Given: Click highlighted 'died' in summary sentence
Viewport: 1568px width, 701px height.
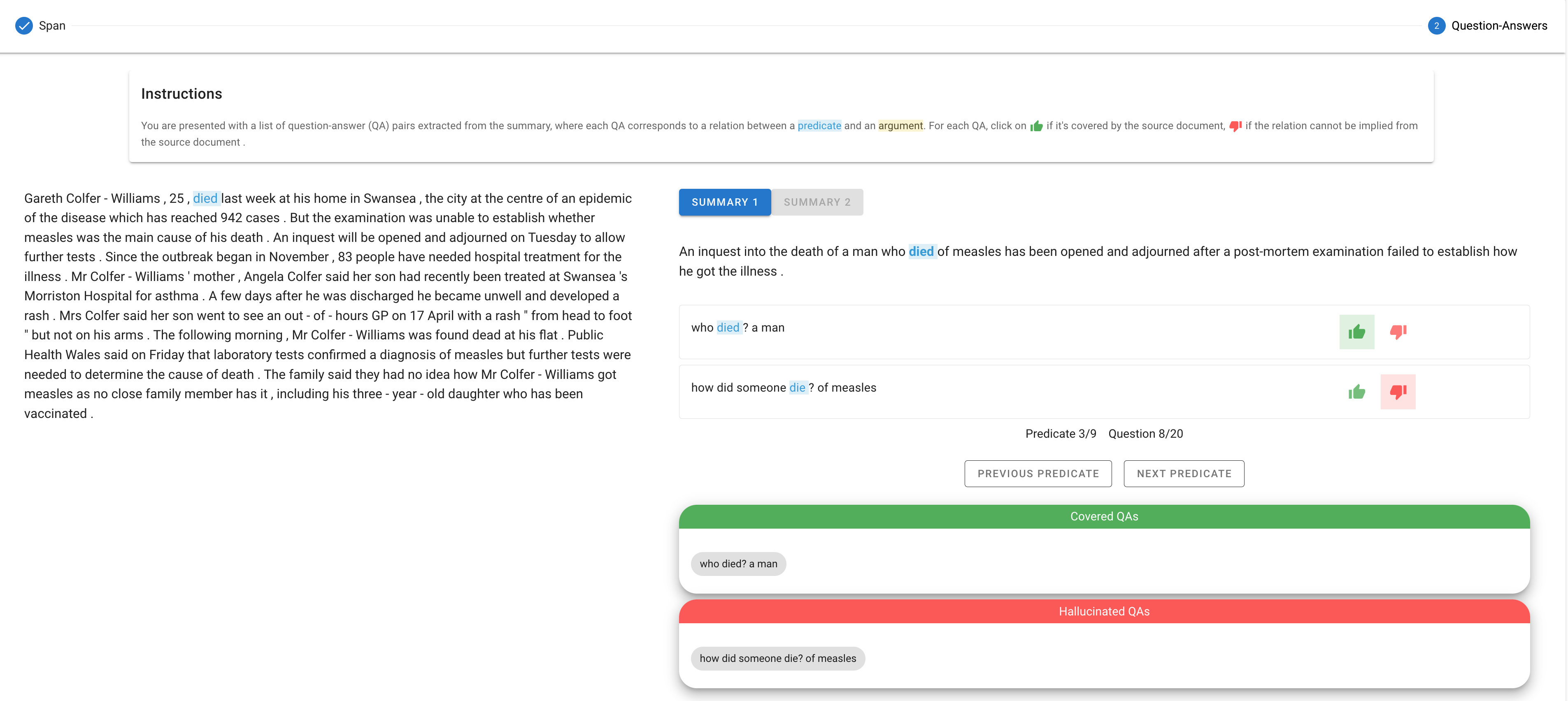Looking at the screenshot, I should (921, 251).
